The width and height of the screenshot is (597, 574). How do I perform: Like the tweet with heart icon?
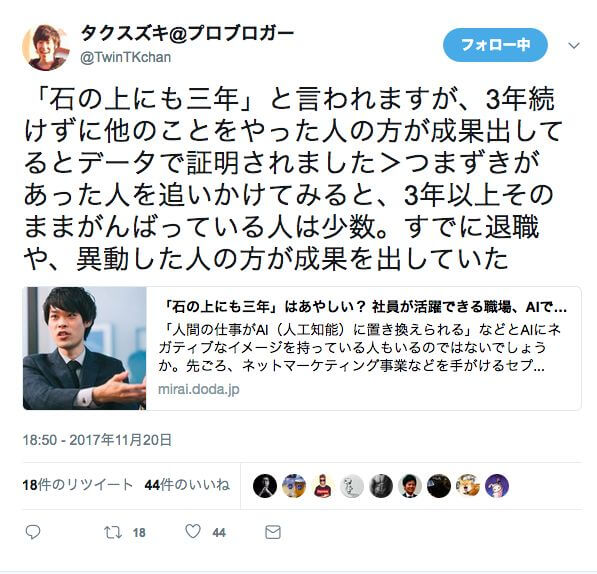click(193, 531)
